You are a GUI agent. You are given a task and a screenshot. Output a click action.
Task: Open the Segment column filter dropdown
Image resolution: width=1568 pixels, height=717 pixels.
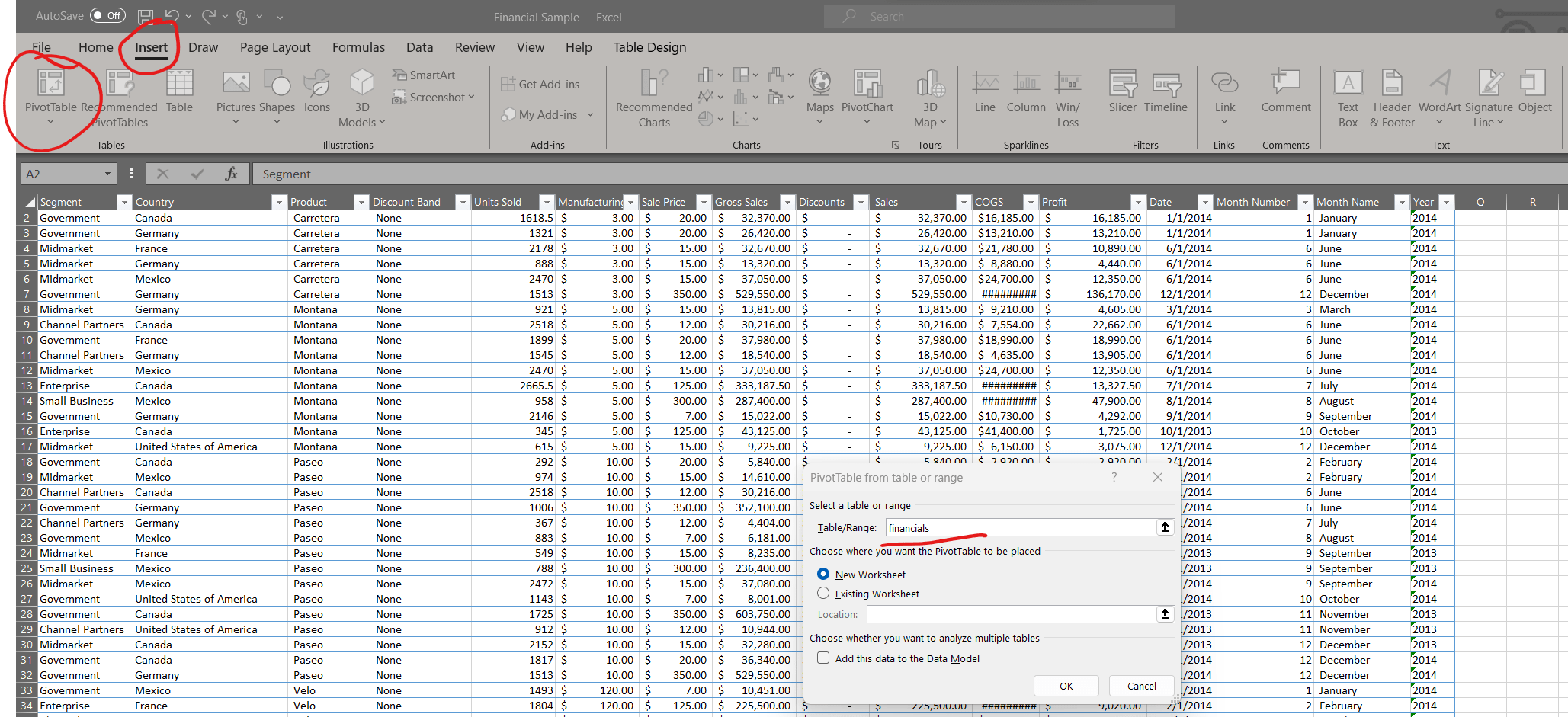(x=124, y=202)
